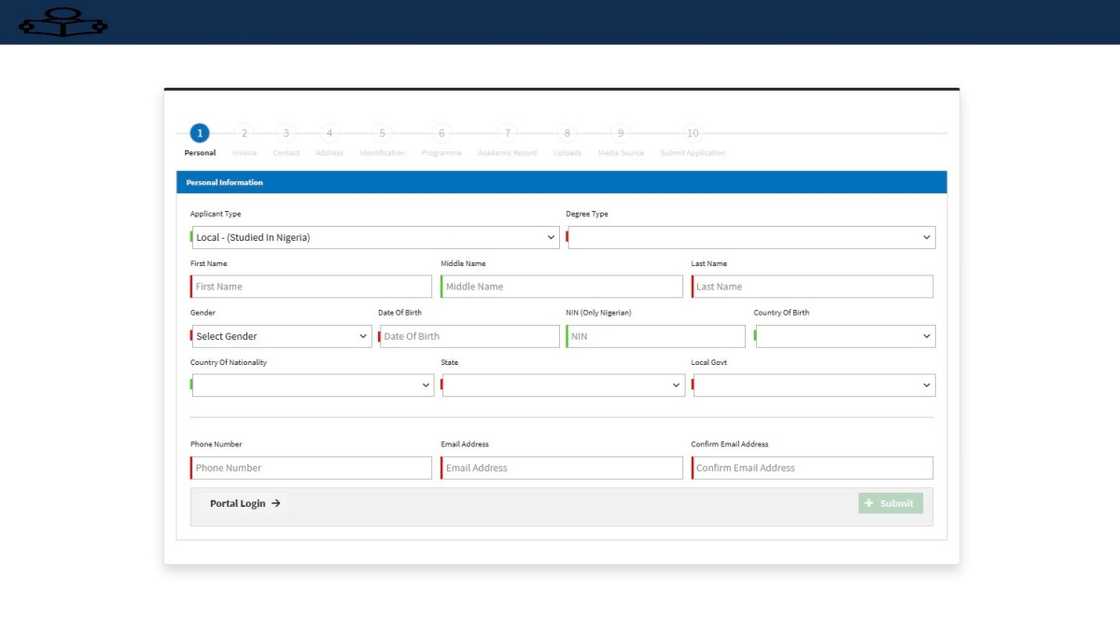Go to the Contact step tab
This screenshot has width=1120, height=631.
point(286,153)
